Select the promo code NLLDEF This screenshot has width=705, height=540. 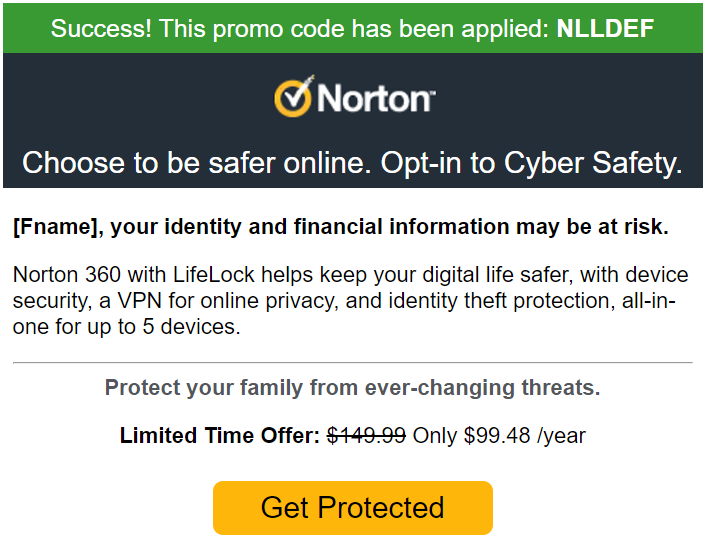(x=605, y=28)
